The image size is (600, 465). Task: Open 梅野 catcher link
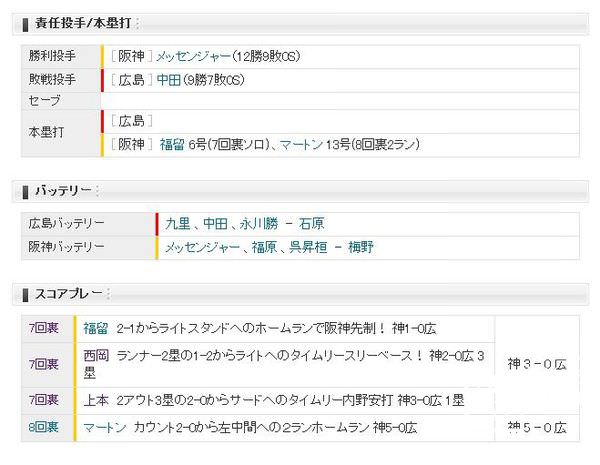pos(361,248)
